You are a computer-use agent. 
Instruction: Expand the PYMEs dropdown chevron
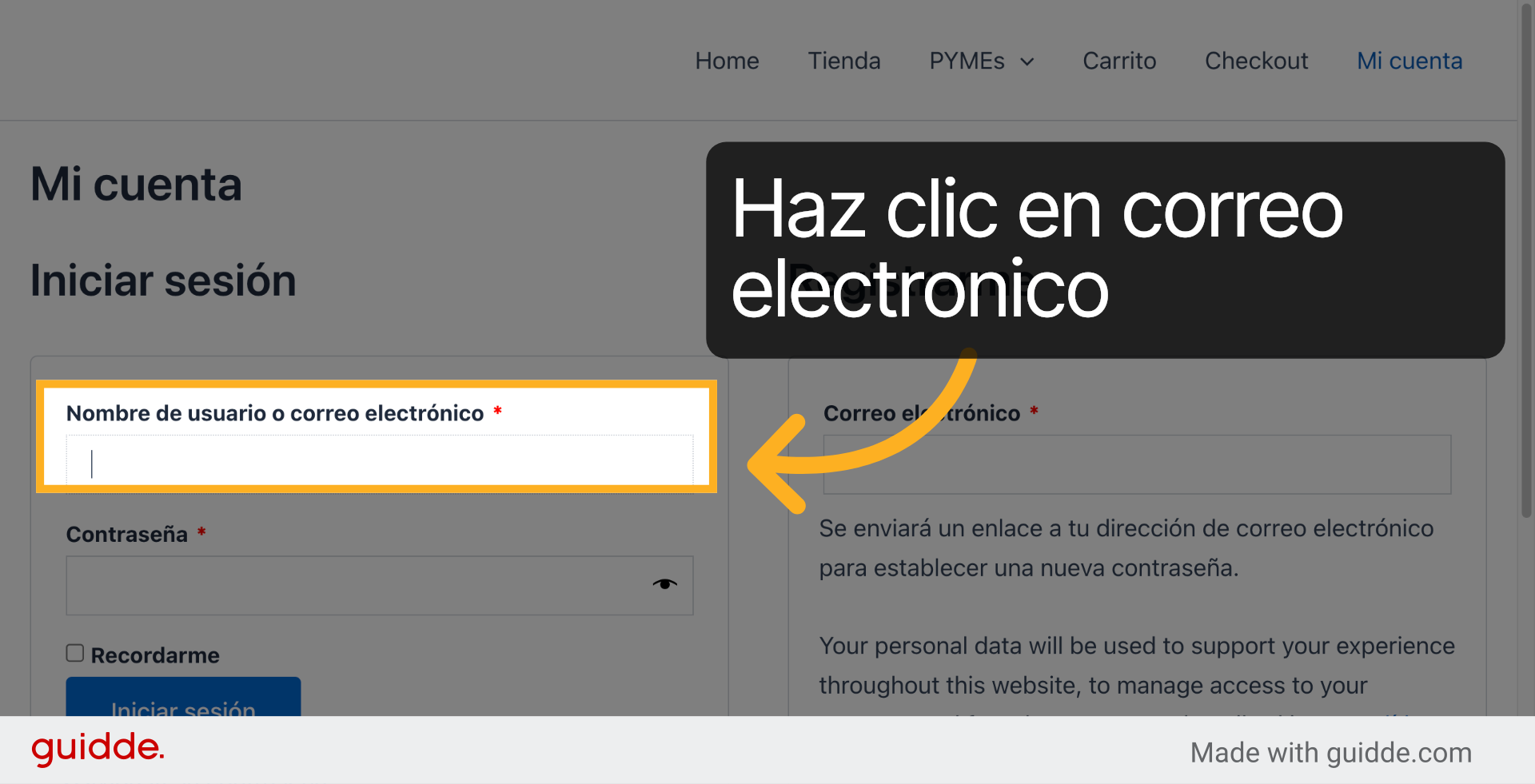[x=1027, y=62]
